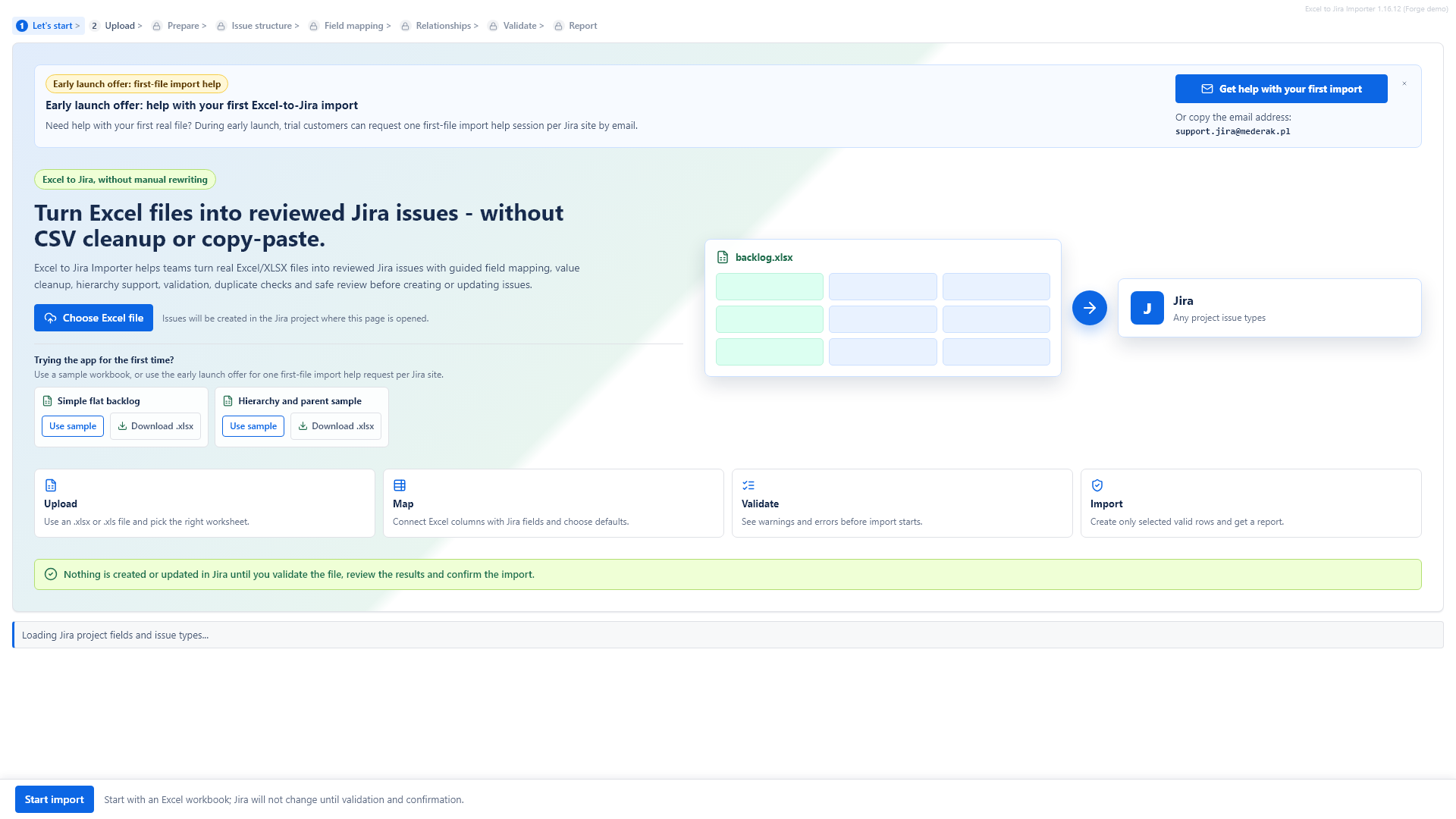Dismiss the early launch offer banner
The width and height of the screenshot is (1456, 819).
pyautogui.click(x=1404, y=83)
